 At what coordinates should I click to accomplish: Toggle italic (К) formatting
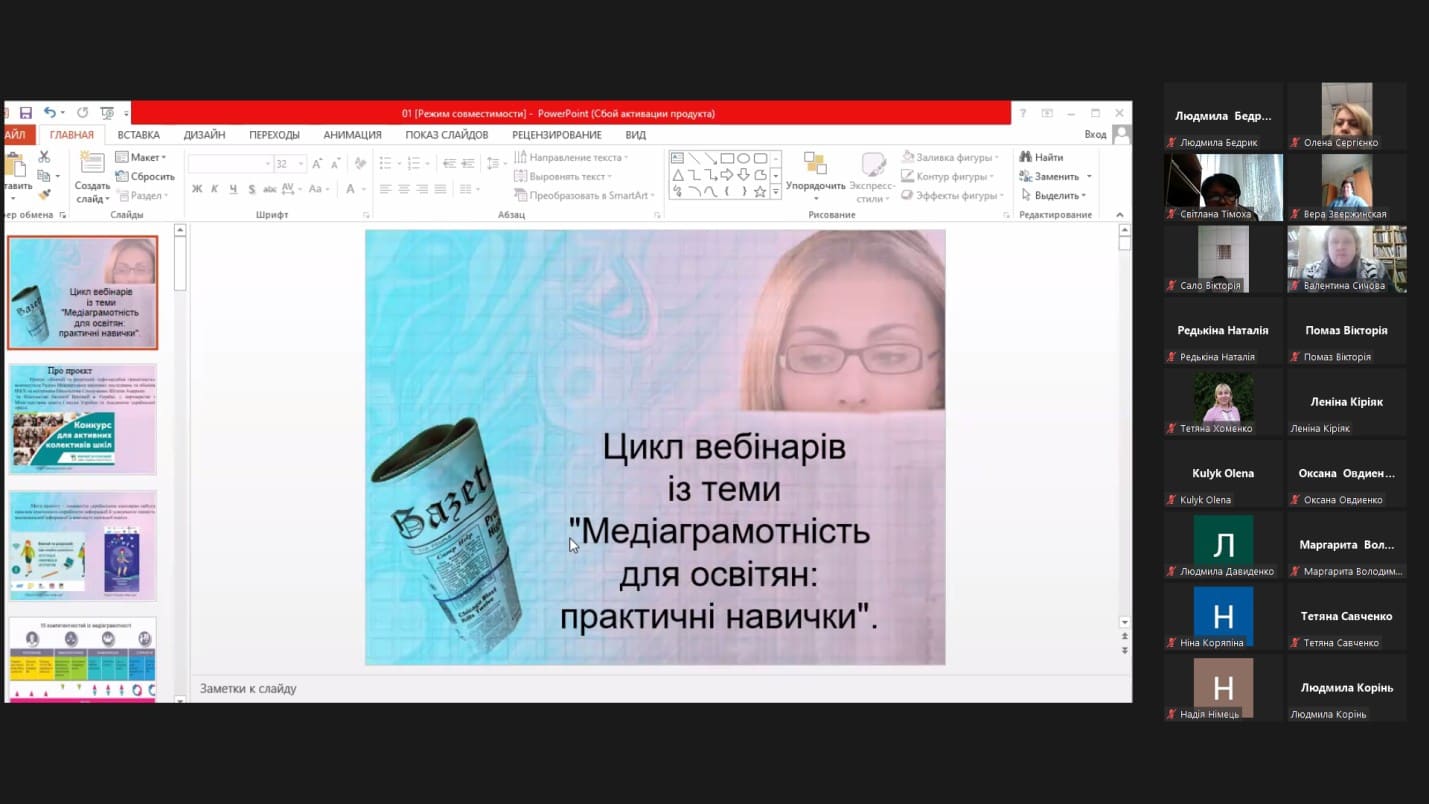pyautogui.click(x=215, y=189)
